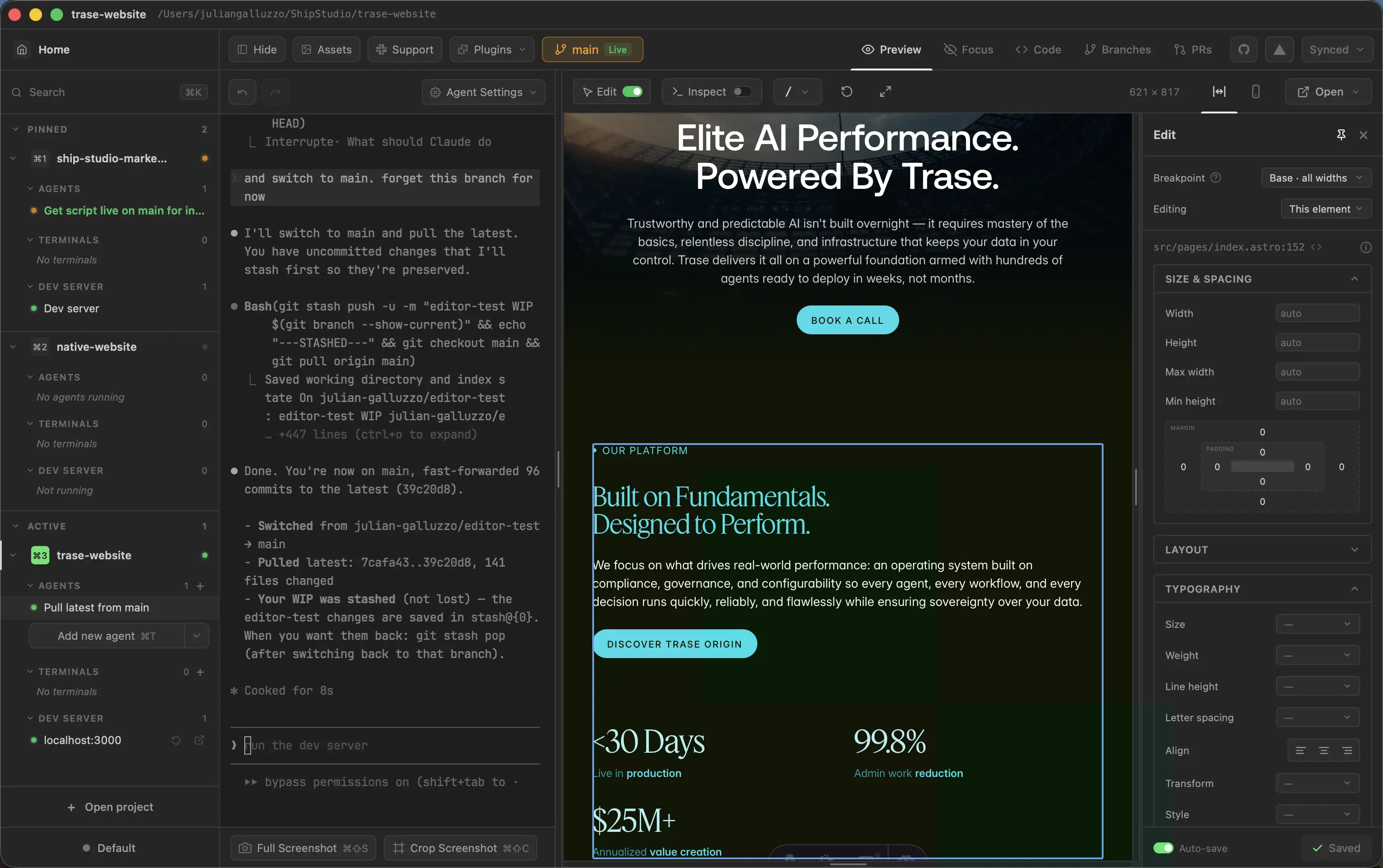This screenshot has height=868, width=1383.
Task: Toggle the Auto-save switch
Action: (x=1163, y=848)
